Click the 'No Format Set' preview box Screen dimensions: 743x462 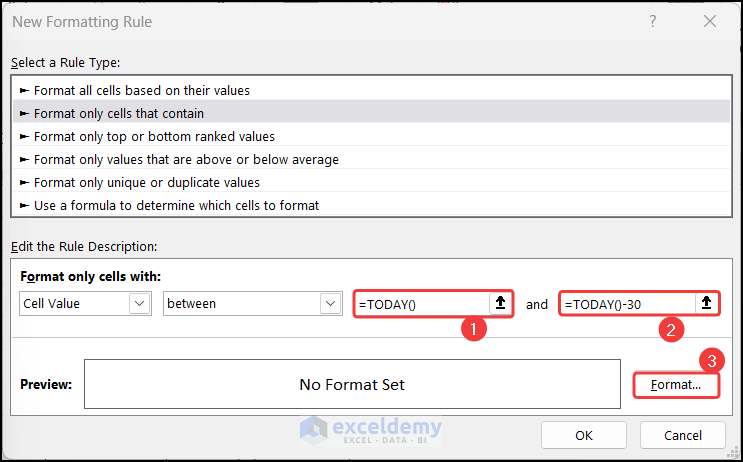pyautogui.click(x=352, y=385)
